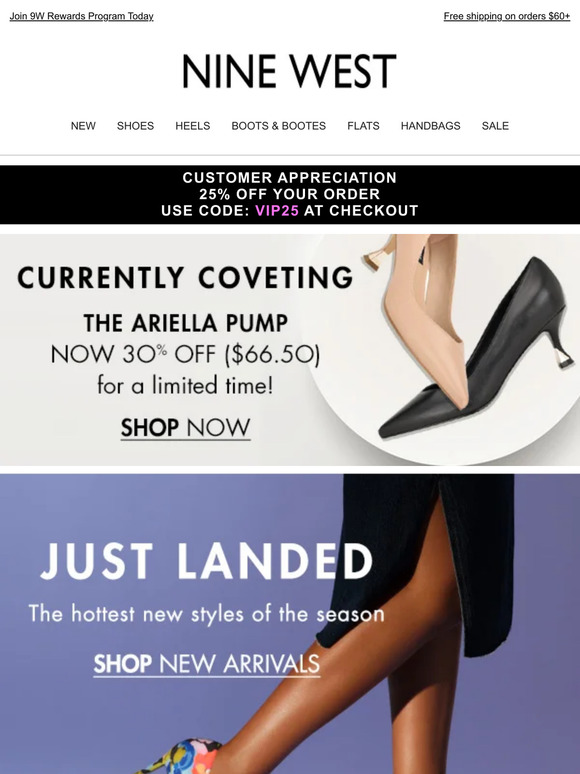The image size is (580, 774).
Task: Click the Customer Appreciation black banner
Action: [290, 194]
